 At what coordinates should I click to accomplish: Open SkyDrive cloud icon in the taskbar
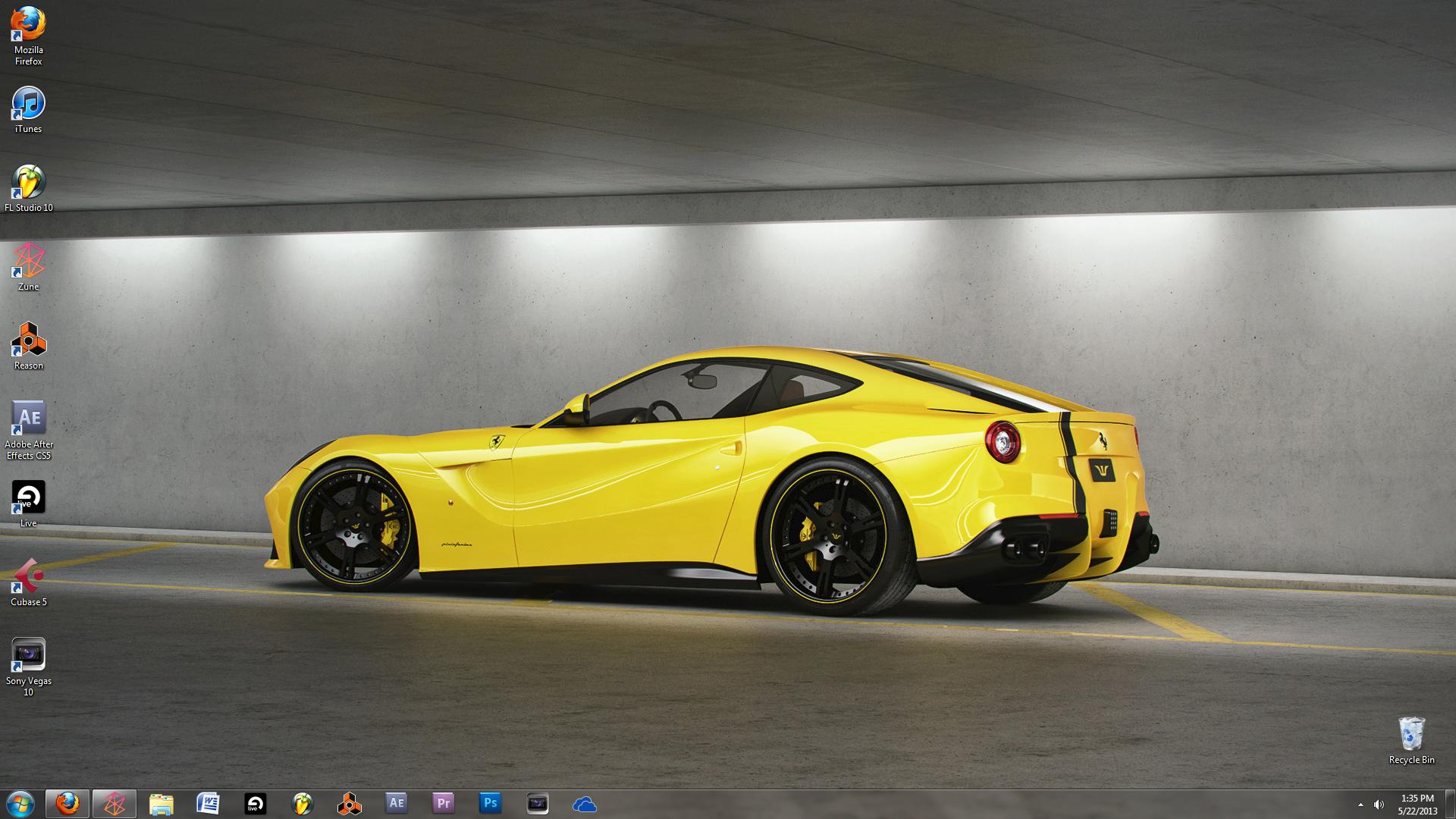585,803
